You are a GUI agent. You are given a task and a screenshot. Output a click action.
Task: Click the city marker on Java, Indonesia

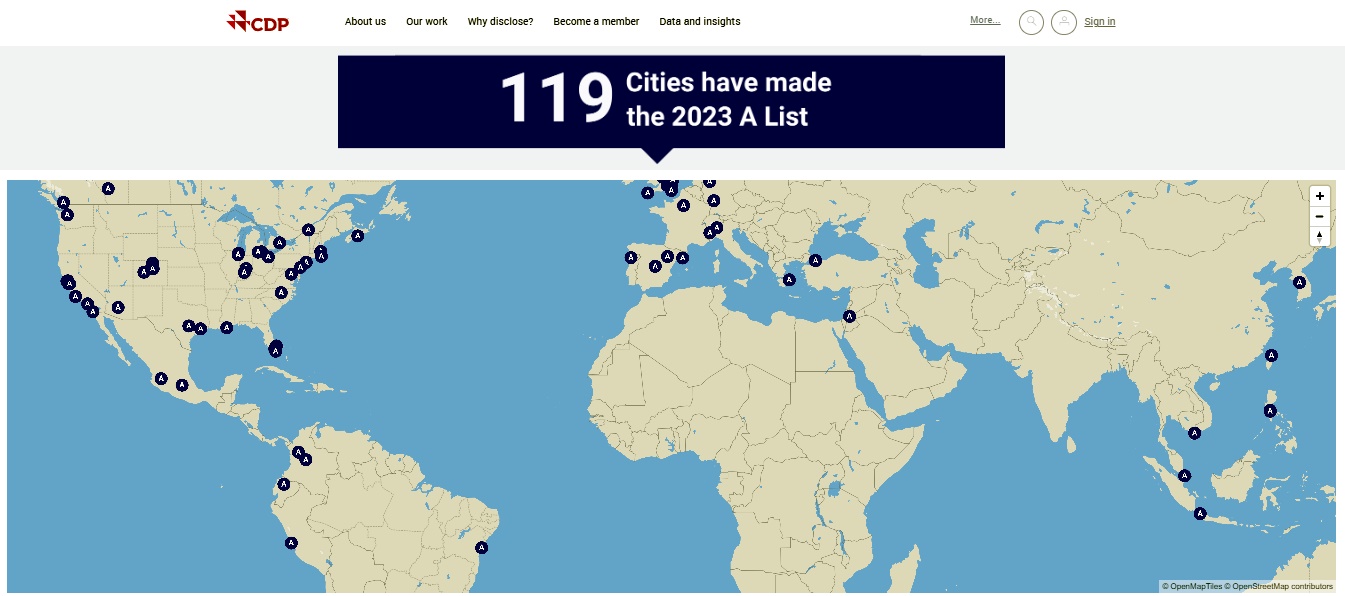(1200, 513)
